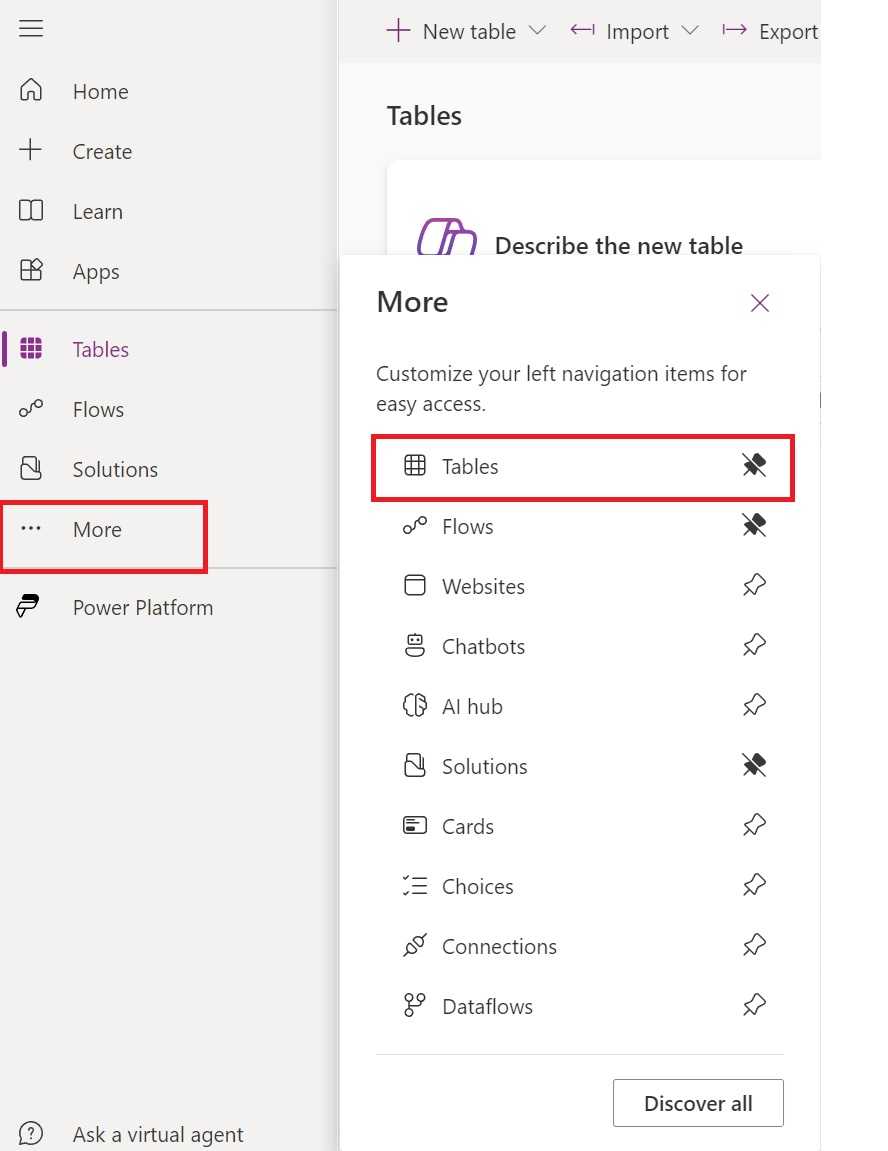This screenshot has width=888, height=1151.
Task: Click the Discover all button
Action: 698,1103
